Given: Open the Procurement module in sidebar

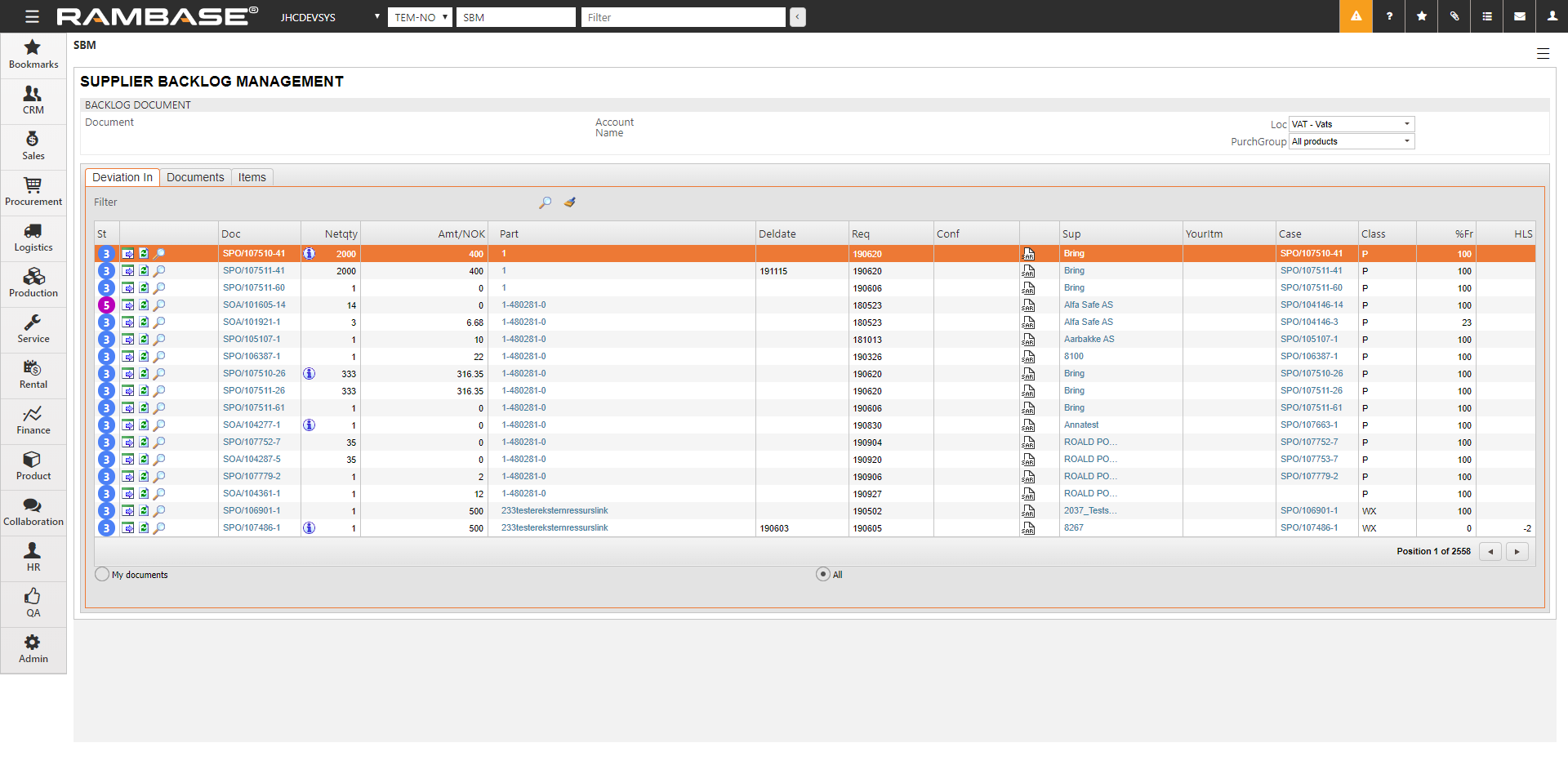Looking at the screenshot, I should 33,192.
